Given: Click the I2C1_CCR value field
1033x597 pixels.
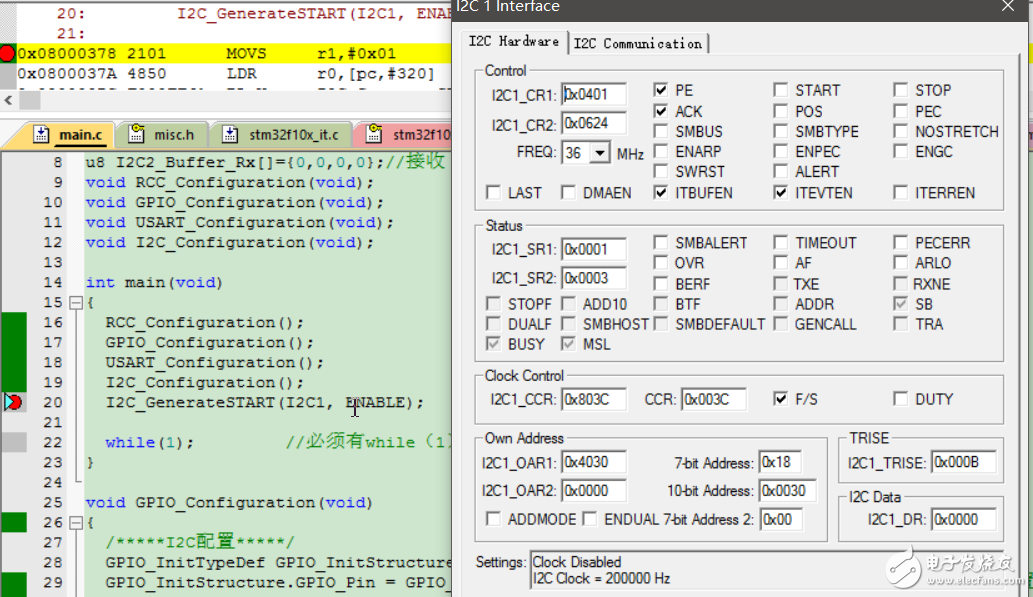Looking at the screenshot, I should click(x=594, y=399).
